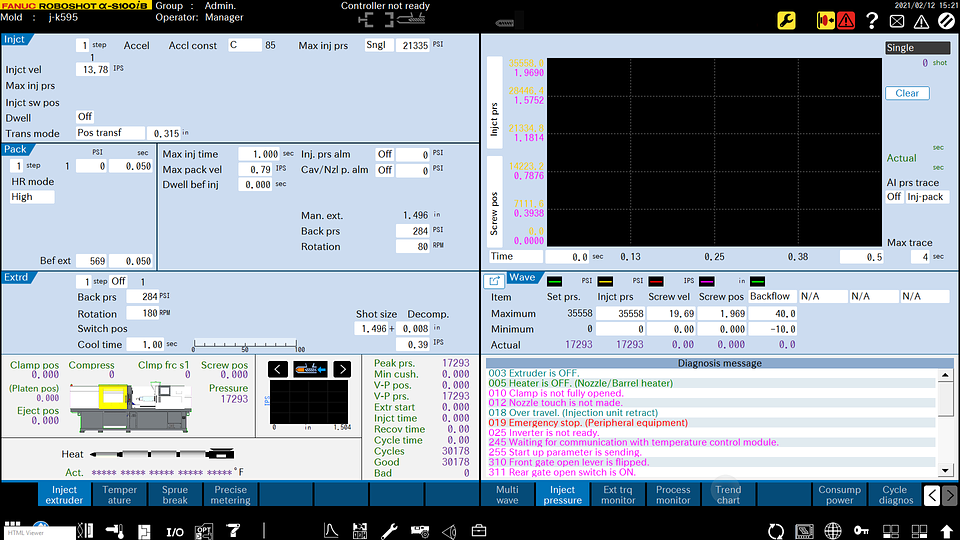Screen dimensions: 960x540
Task: Open the key access-level icon
Action: [861, 530]
